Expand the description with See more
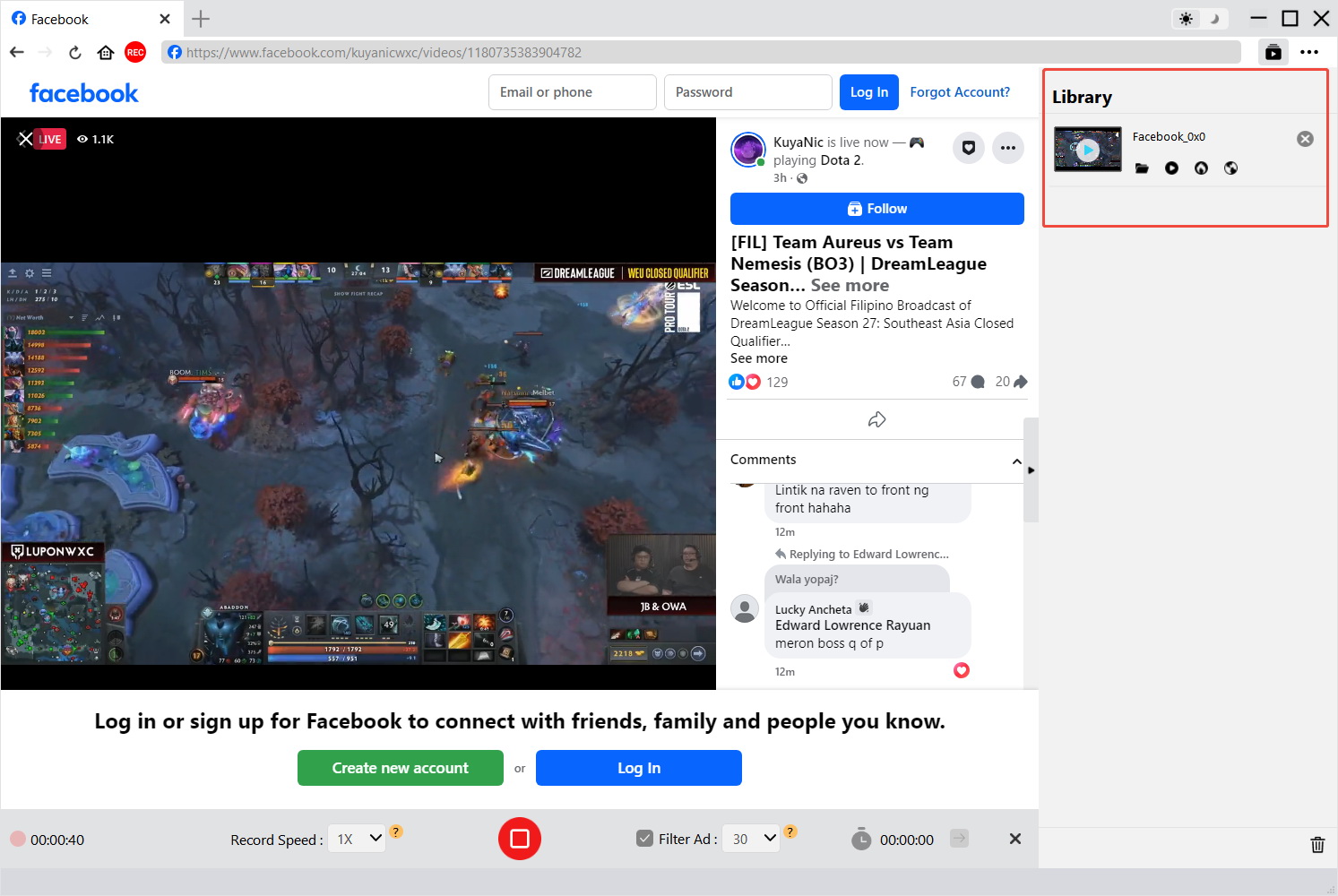Screen dimensions: 1338x896 pyautogui.click(x=759, y=358)
